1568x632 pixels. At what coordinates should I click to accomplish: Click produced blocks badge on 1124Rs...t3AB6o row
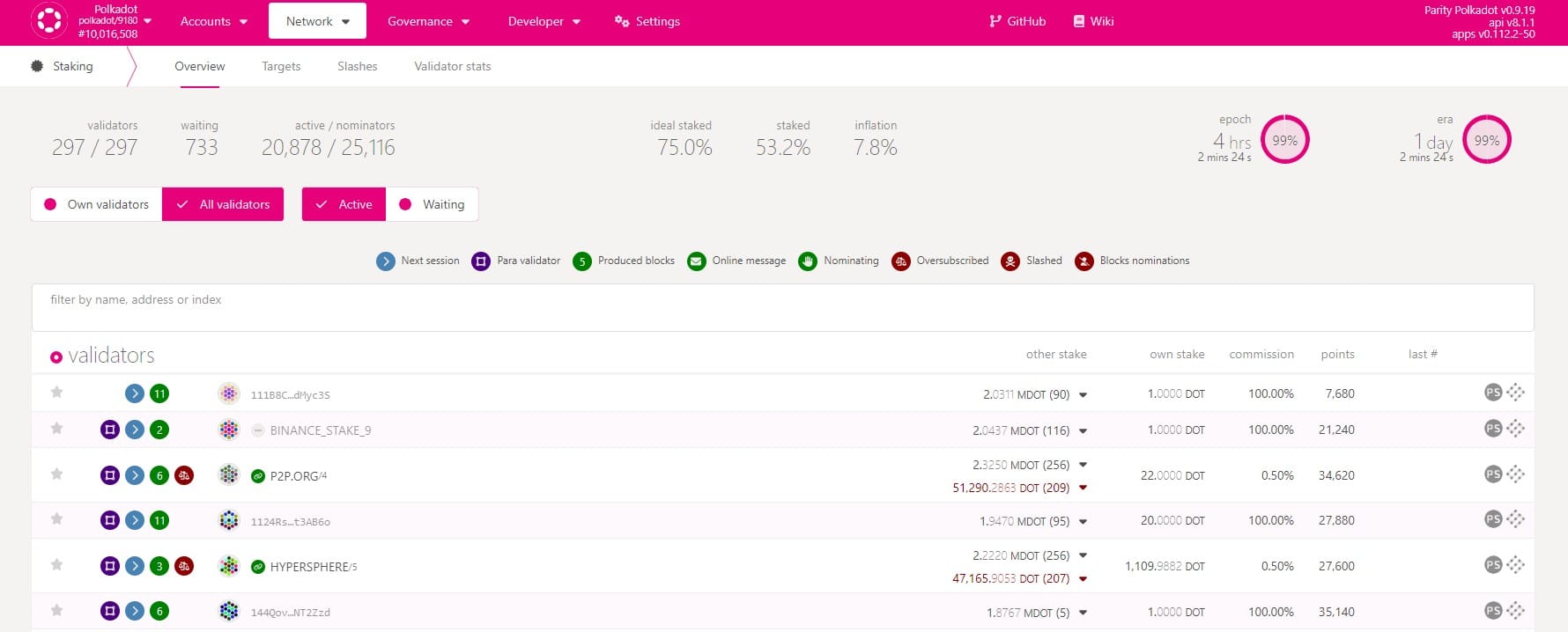click(159, 520)
